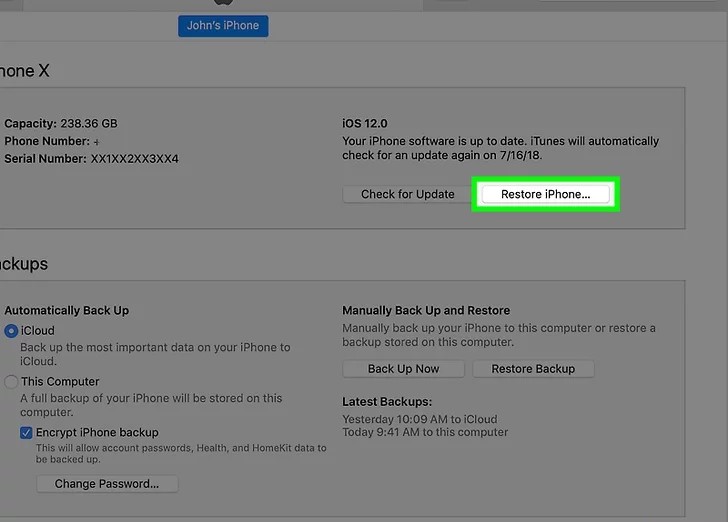Screen dimensions: 728x522
Task: Click the Restore iPhone... button
Action: pos(545,194)
